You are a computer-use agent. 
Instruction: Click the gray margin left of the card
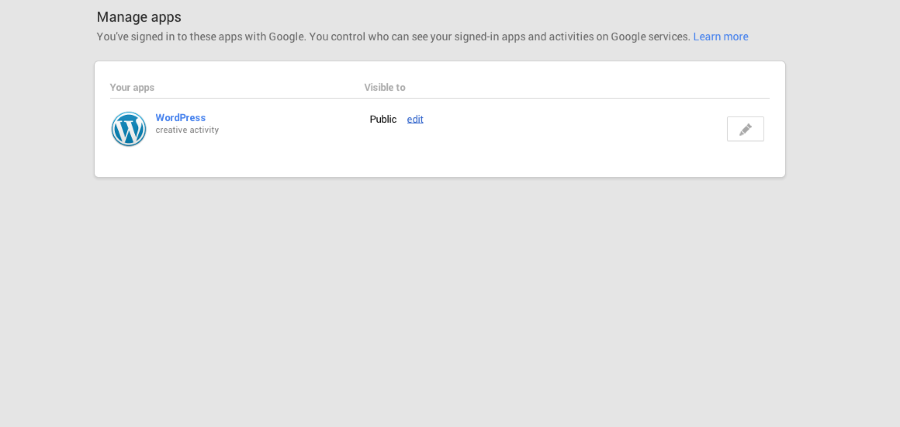(x=47, y=120)
